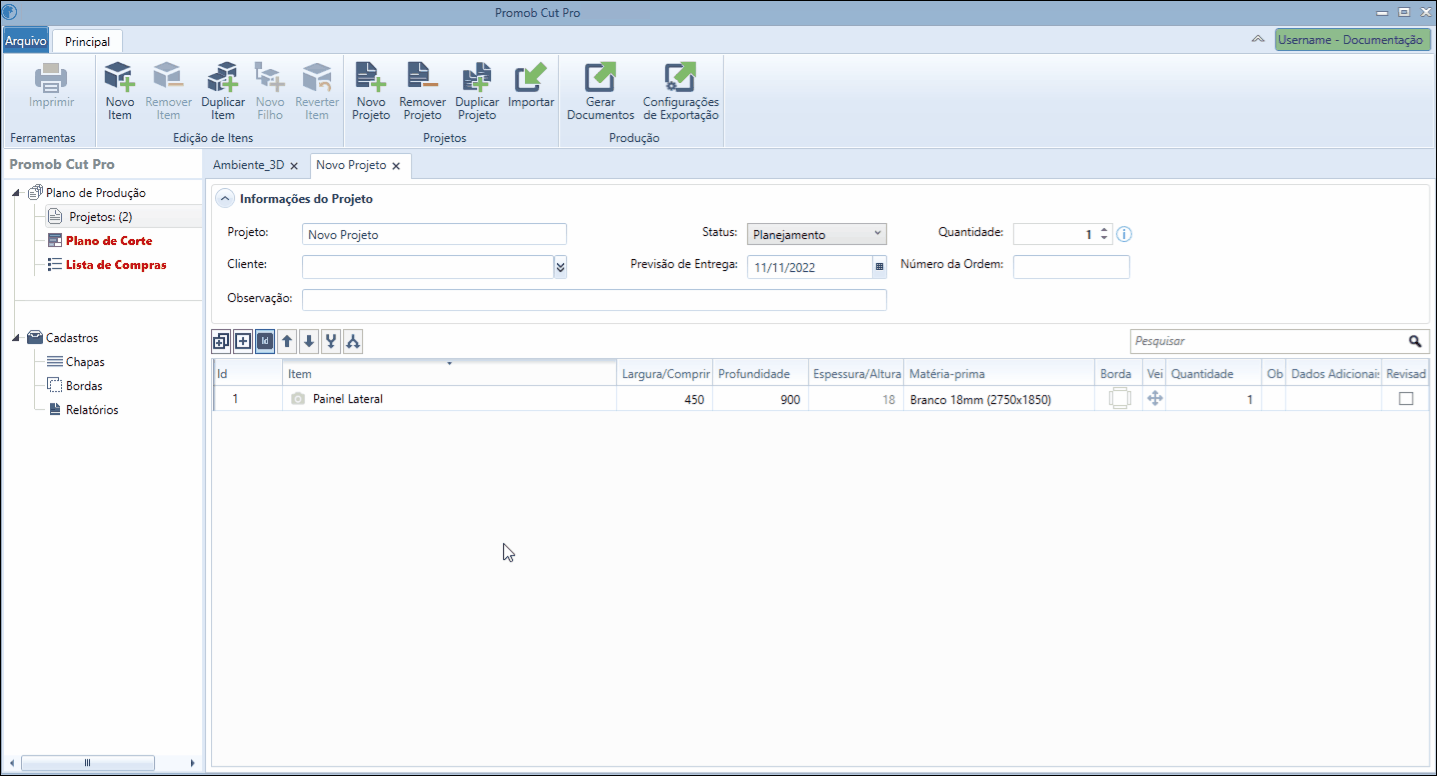Click the Pesquisar search box
This screenshot has width=1437, height=776.
click(1268, 341)
